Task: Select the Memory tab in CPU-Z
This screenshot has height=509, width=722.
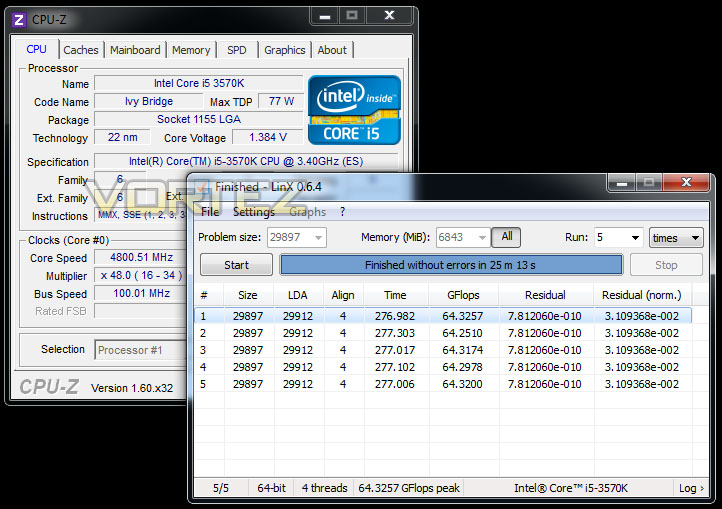Action: [191, 50]
